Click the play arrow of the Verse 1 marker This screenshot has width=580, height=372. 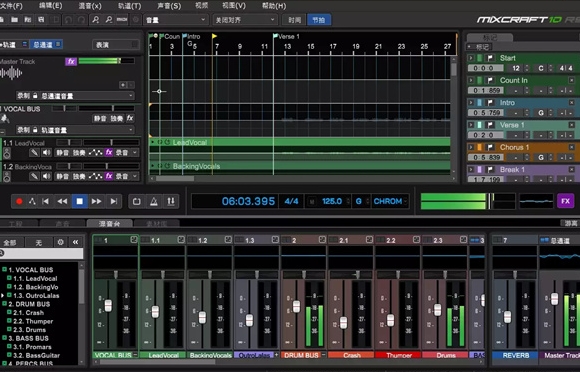click(x=471, y=125)
